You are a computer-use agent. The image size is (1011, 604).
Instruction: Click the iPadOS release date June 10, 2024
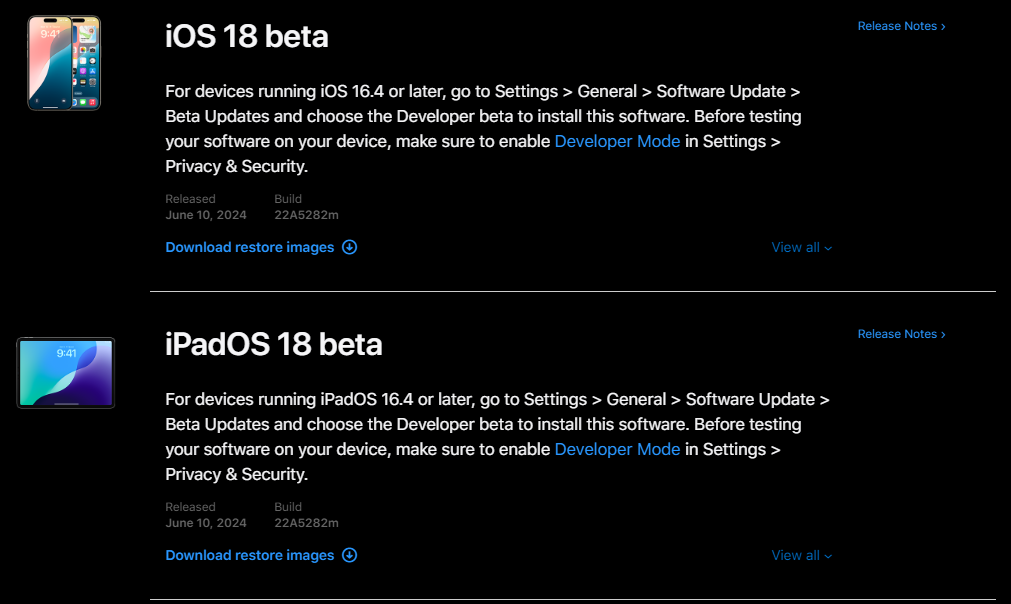[x=206, y=523]
